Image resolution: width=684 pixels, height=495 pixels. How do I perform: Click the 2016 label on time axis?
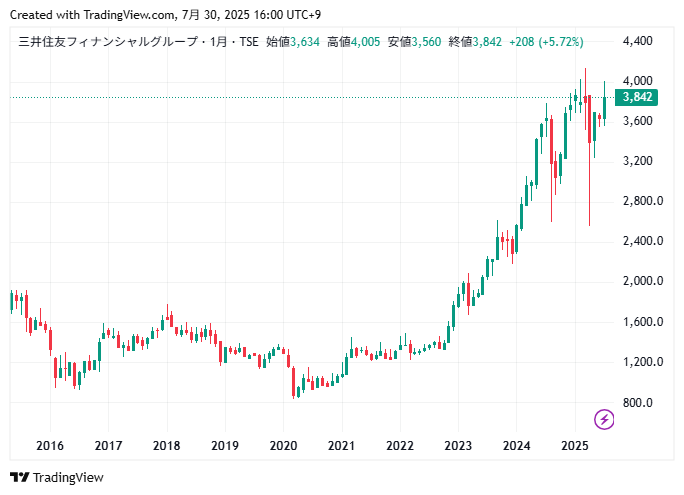50,446
